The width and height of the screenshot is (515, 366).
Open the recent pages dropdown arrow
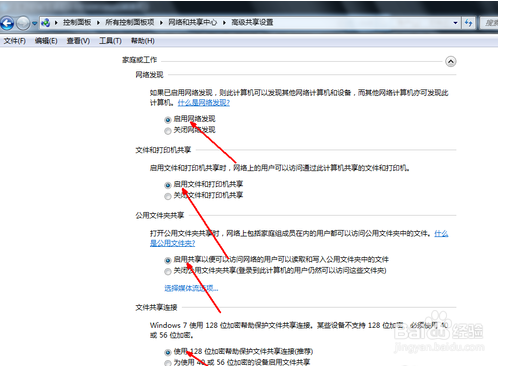[34, 23]
